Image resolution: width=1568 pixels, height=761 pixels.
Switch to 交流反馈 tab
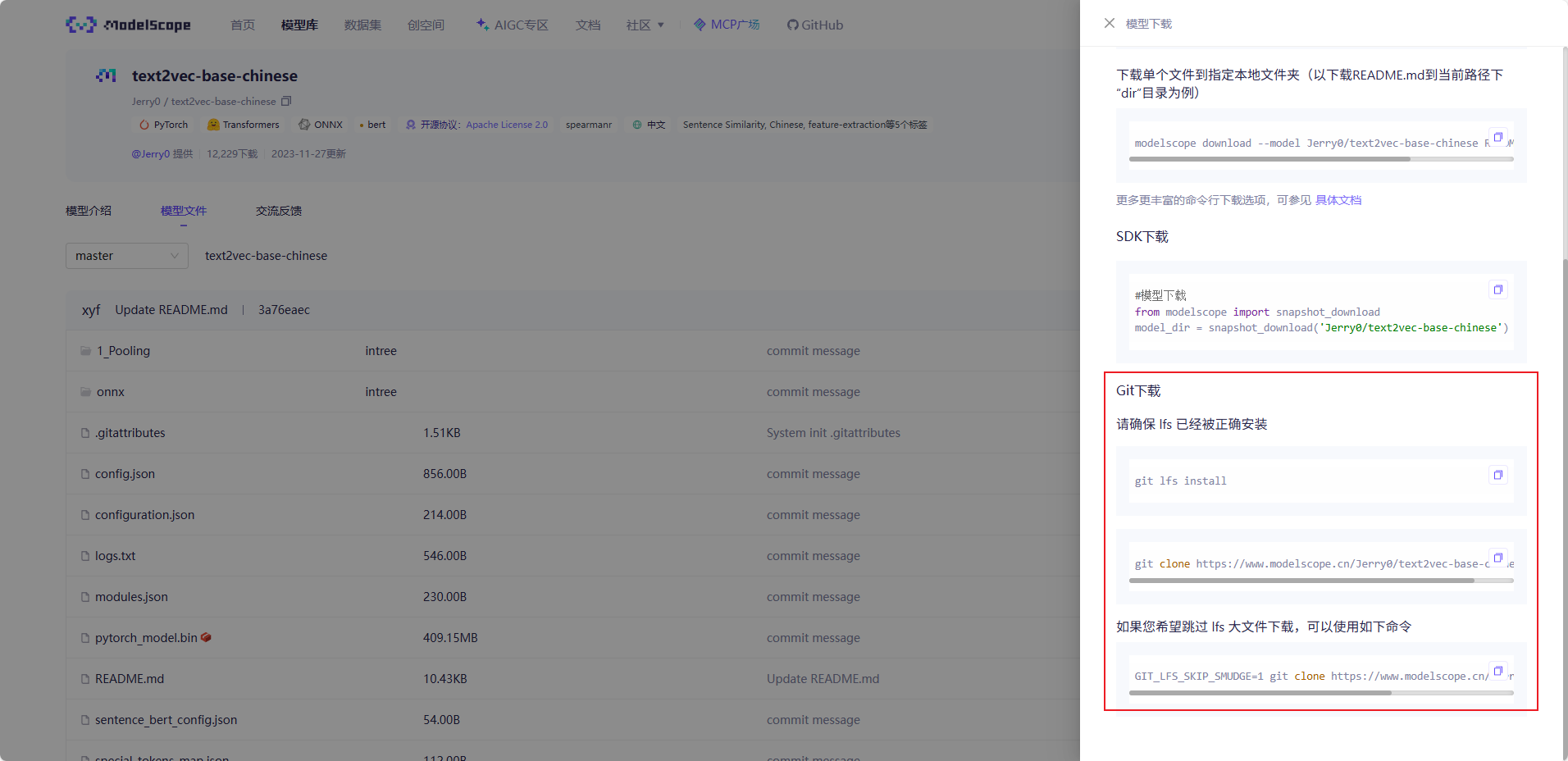279,211
